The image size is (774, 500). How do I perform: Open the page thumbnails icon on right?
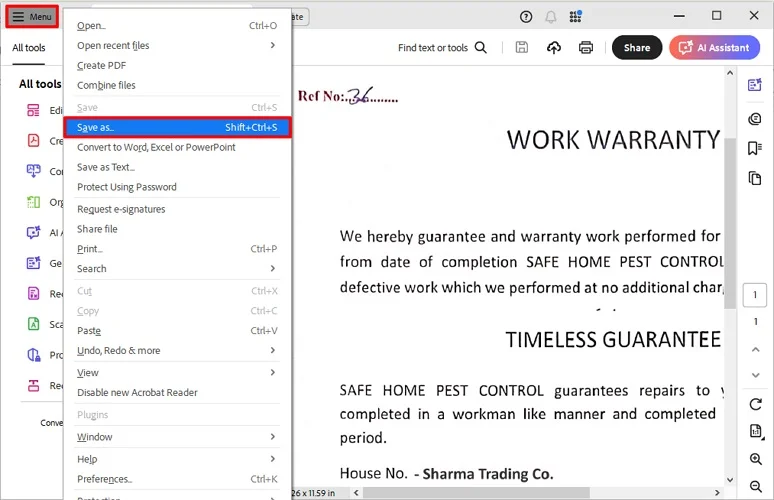(x=755, y=178)
